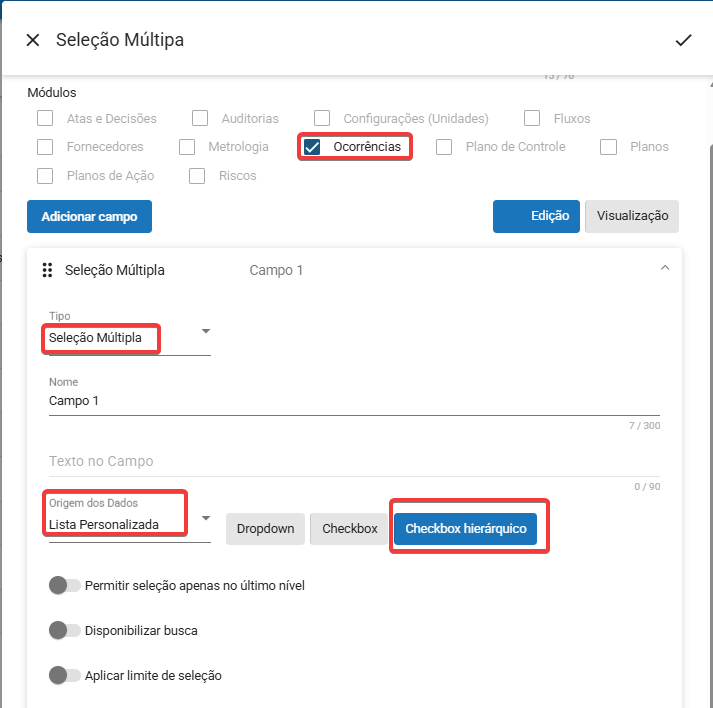713x708 pixels.
Task: Check the Auditorias module checkbox
Action: click(200, 118)
